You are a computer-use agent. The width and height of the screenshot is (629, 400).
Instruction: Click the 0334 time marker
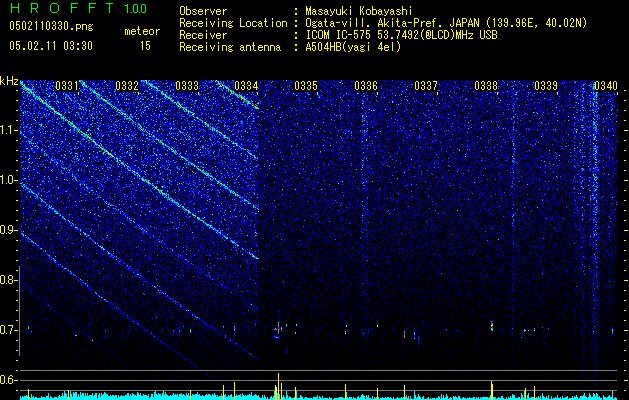pyautogui.click(x=246, y=86)
